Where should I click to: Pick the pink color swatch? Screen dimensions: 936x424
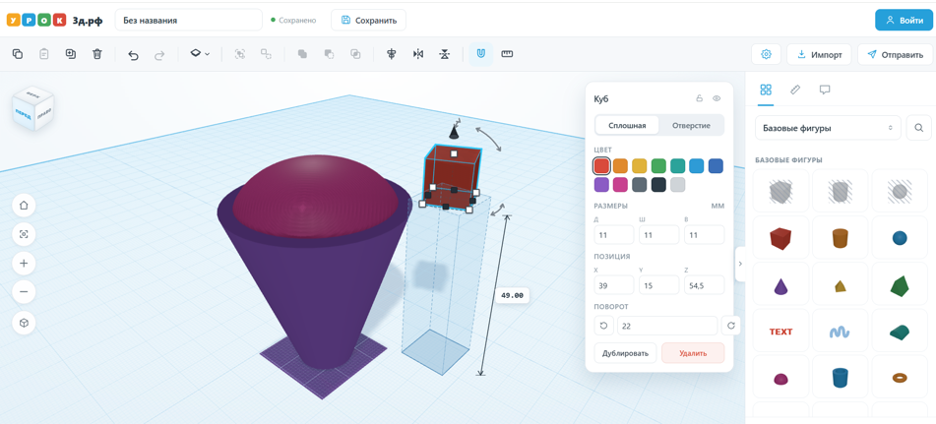pos(621,185)
